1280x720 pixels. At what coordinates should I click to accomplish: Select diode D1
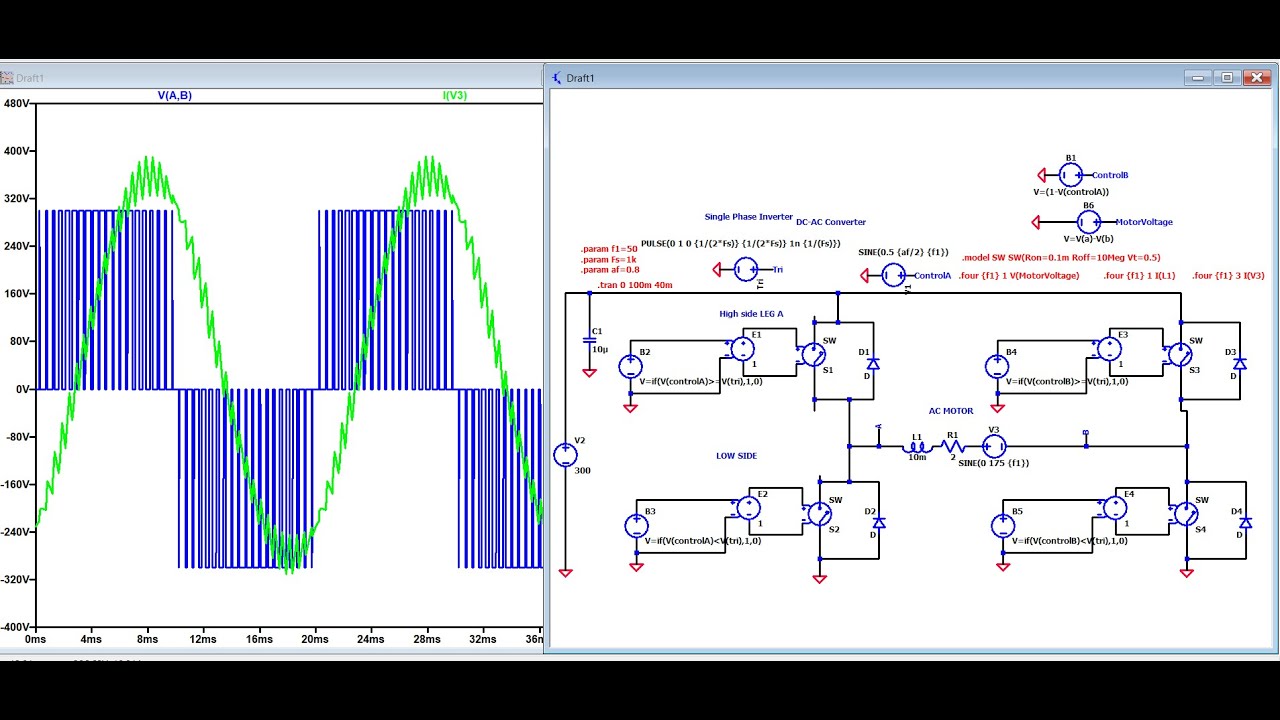tap(873, 364)
